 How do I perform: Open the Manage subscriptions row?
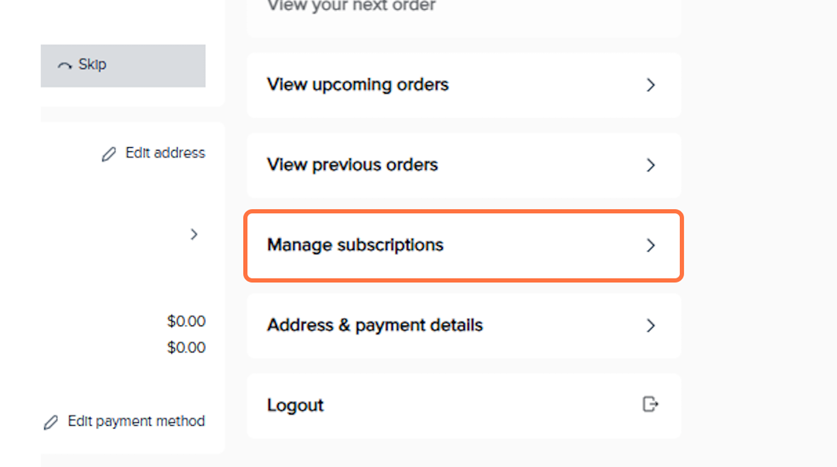355,245
